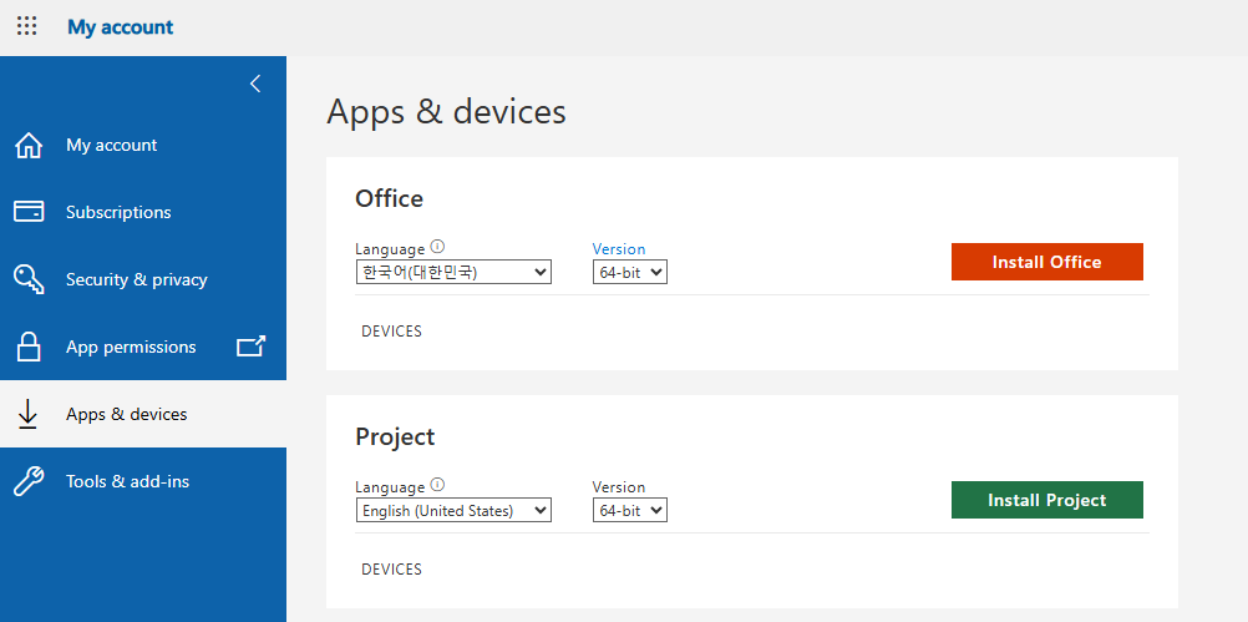Open the Subscriptions sidebar item
This screenshot has height=622, width=1248.
[x=143, y=212]
